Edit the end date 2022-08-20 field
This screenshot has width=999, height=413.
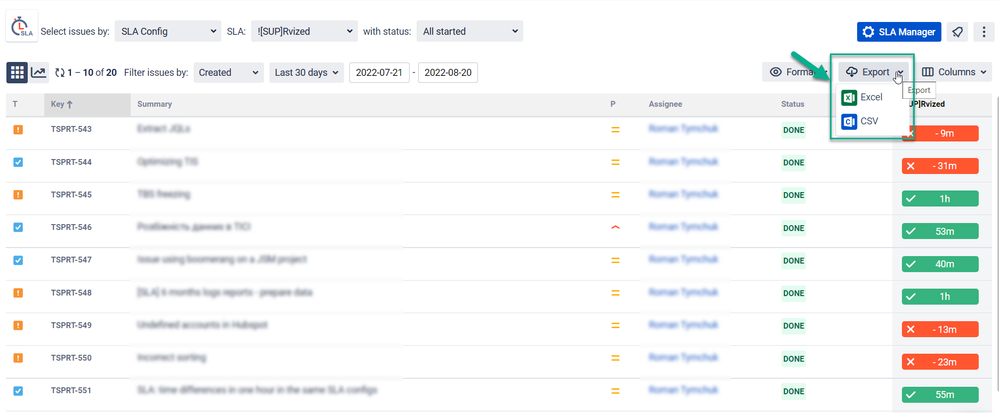pos(448,73)
